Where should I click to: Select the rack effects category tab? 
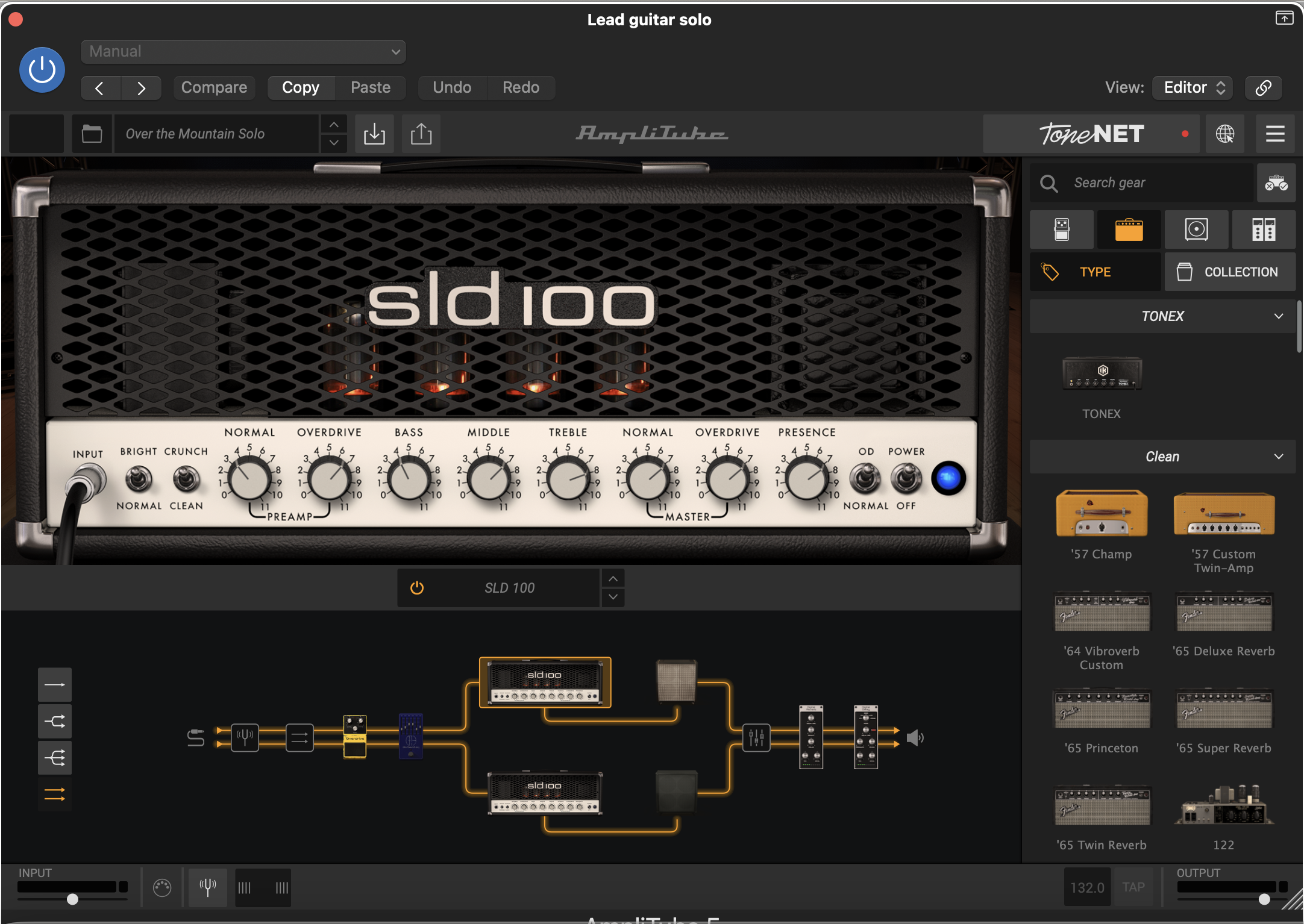pos(1264,229)
